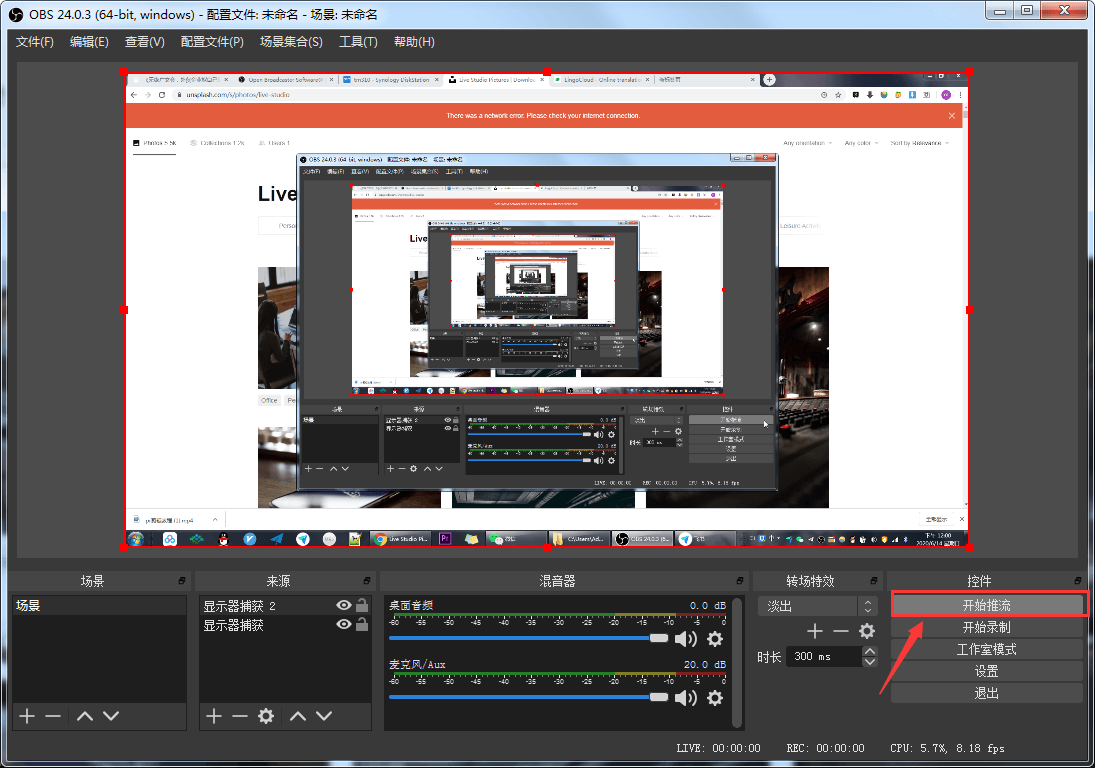Open 麦克风/Aux settings gear
Image resolution: width=1095 pixels, height=768 pixels.
(x=715, y=698)
